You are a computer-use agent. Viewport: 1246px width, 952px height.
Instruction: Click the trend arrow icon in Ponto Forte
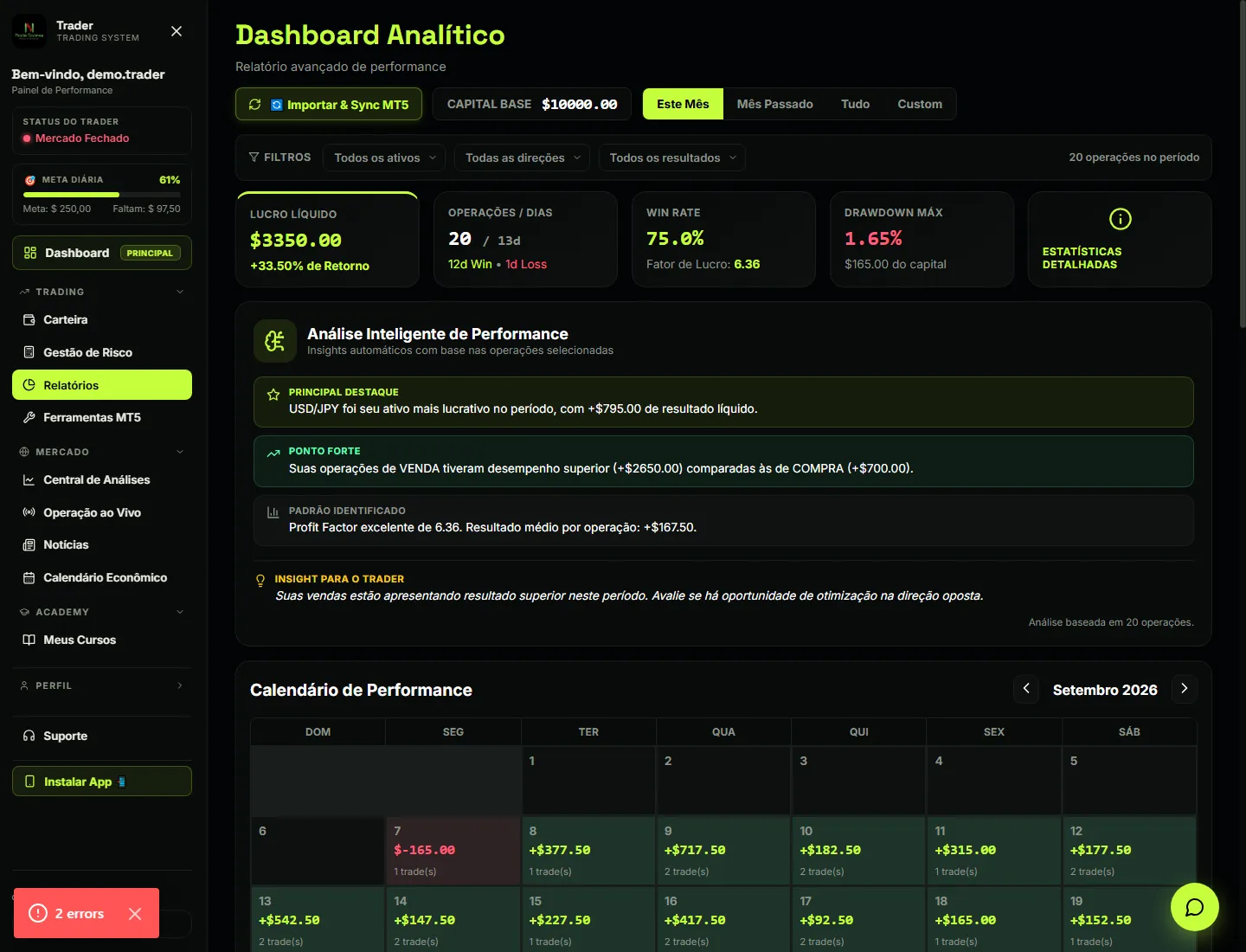click(x=273, y=453)
